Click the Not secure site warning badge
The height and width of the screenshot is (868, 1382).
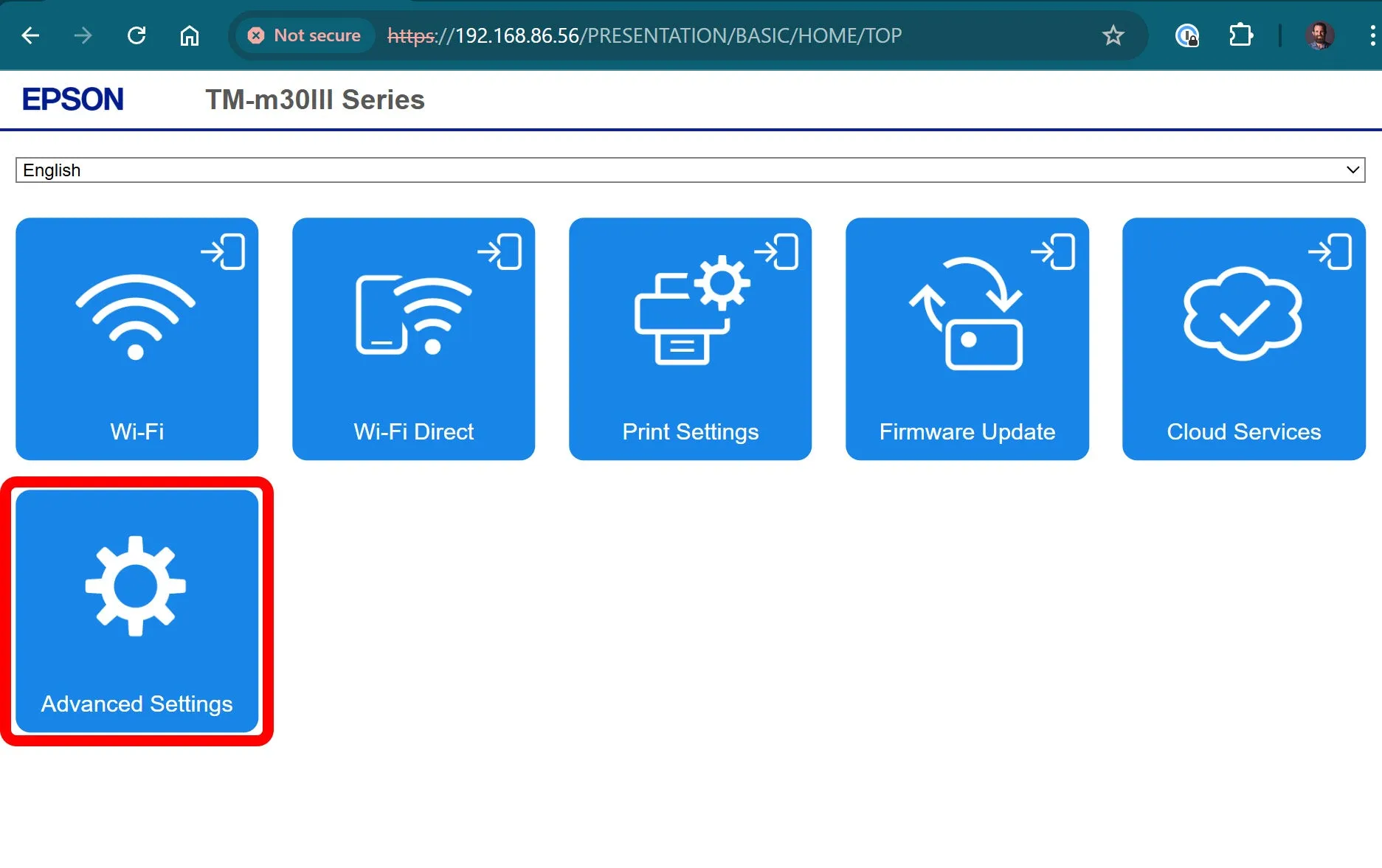click(305, 35)
